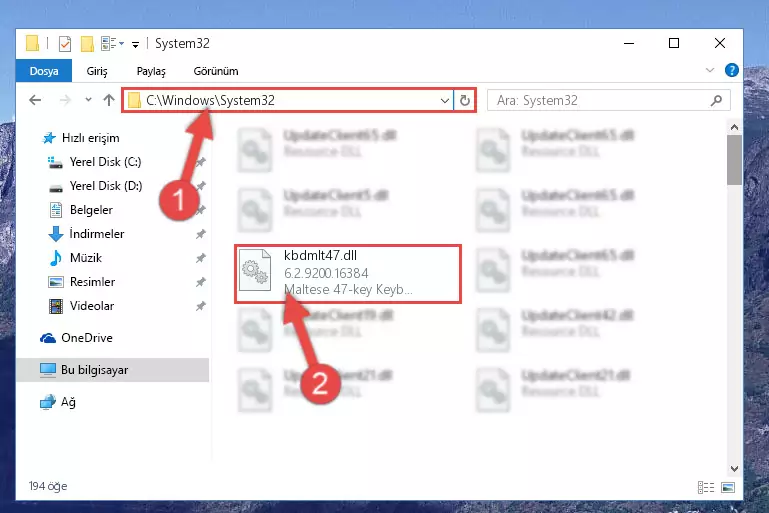
Task: Click the pin icon next to Yerel Disk (C:)
Action: (x=201, y=162)
